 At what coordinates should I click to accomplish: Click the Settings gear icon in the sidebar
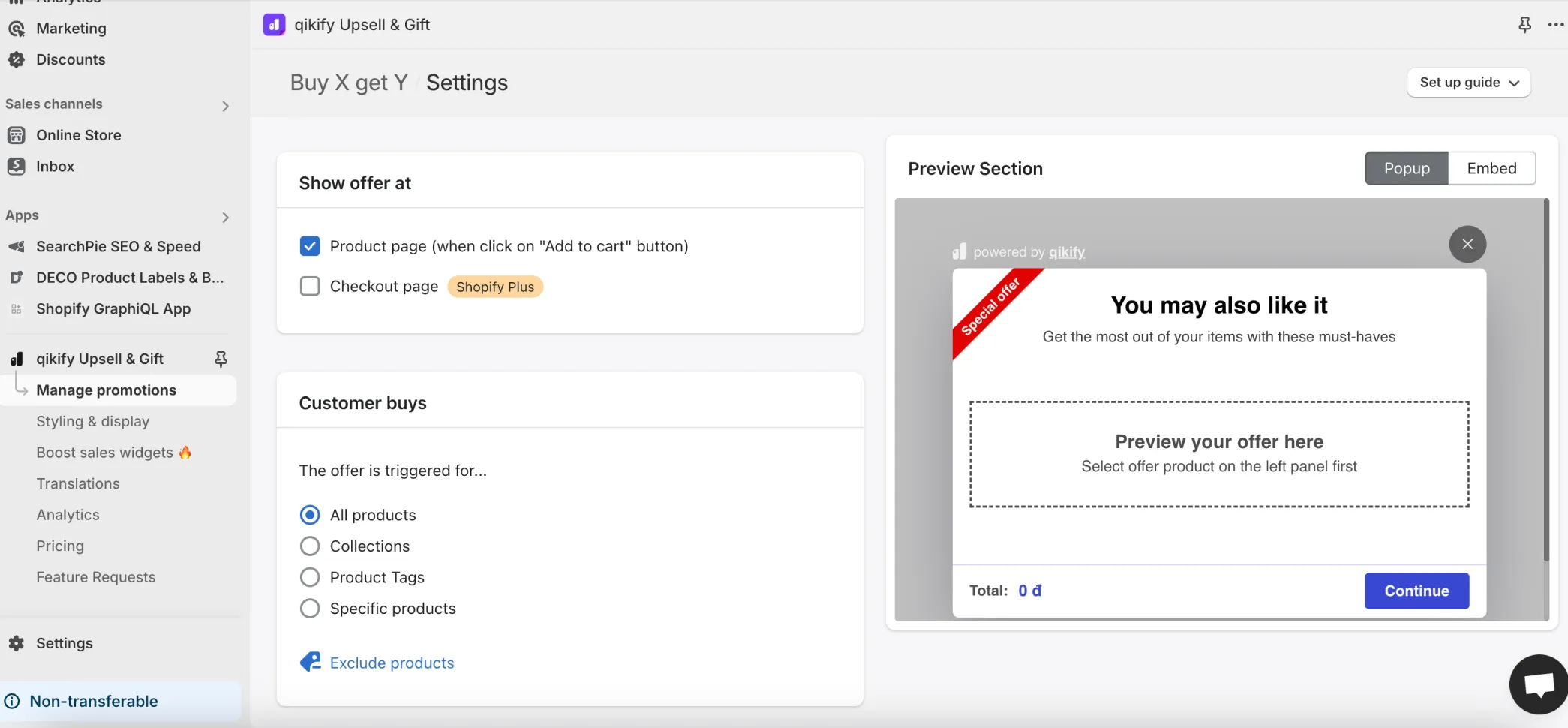(x=17, y=643)
